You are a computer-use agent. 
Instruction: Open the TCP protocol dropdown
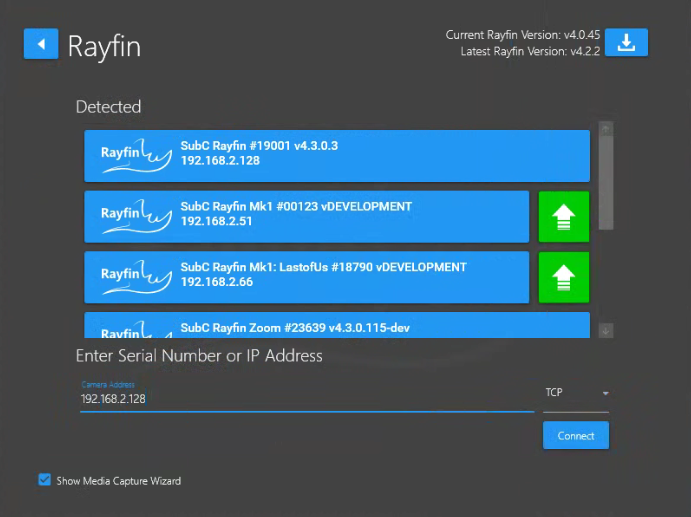(576, 393)
